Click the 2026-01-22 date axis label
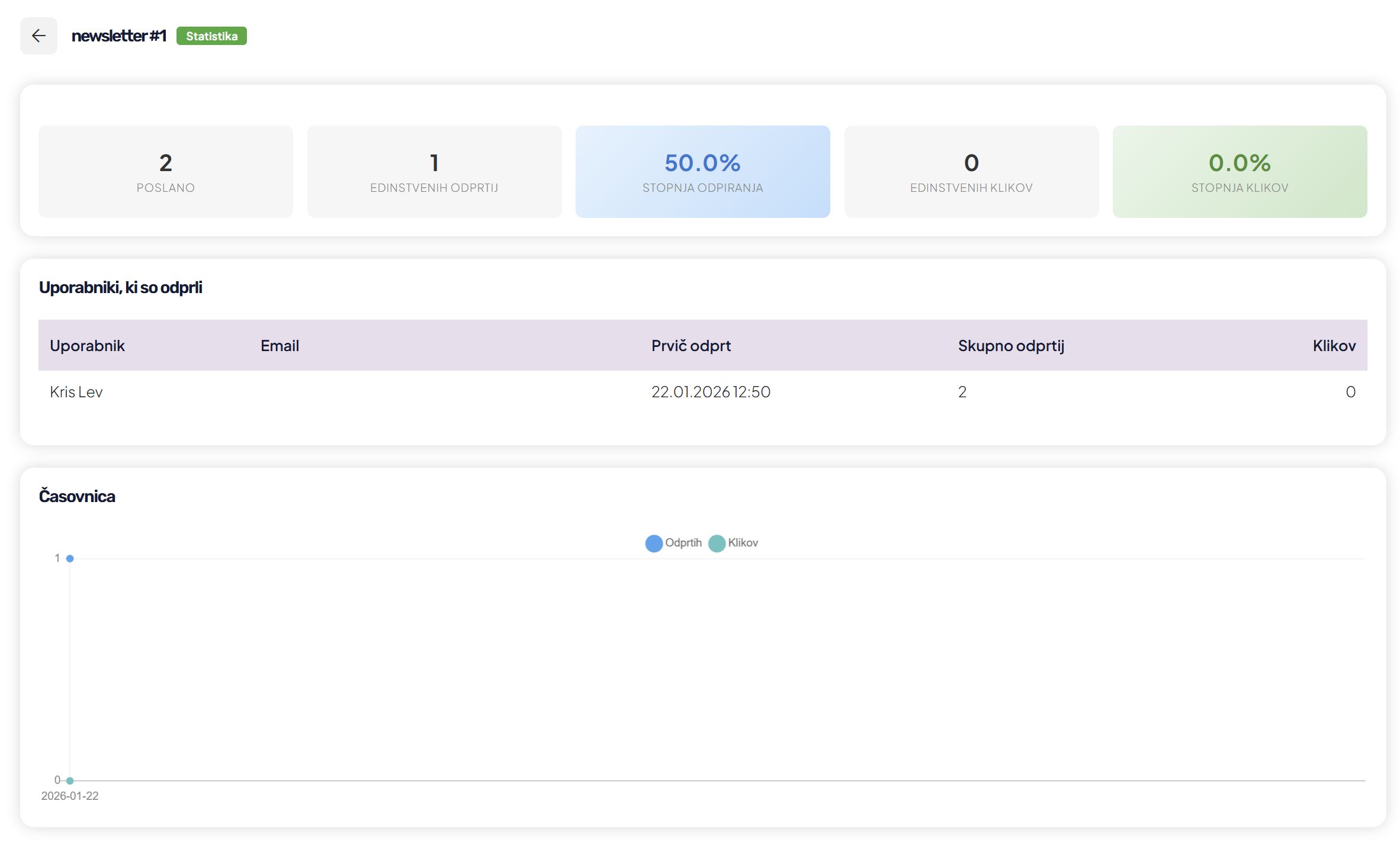Viewport: 1400px width, 852px height. click(70, 796)
